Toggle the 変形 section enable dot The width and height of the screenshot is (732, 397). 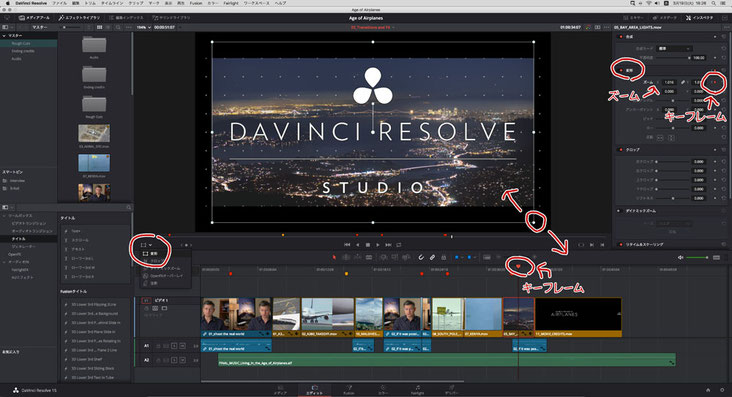(x=620, y=71)
